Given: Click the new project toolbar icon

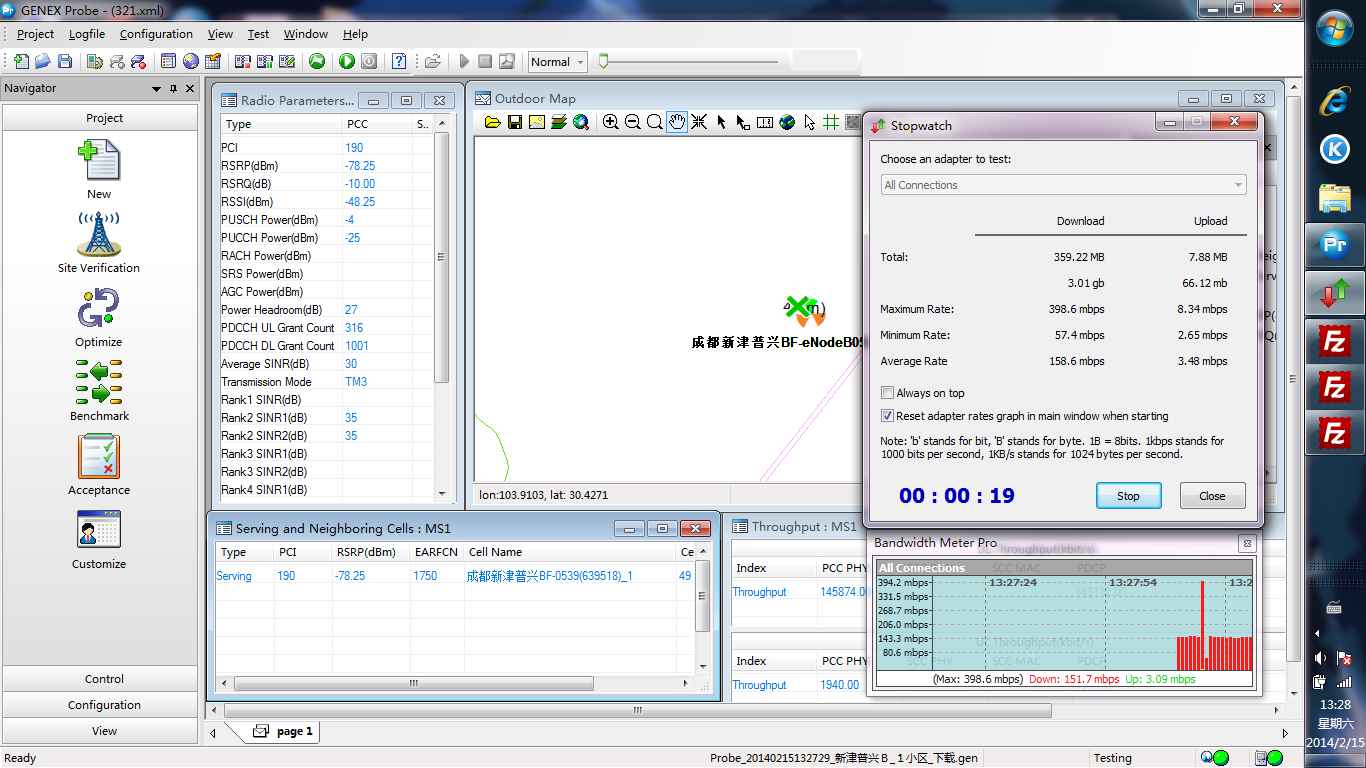Looking at the screenshot, I should (21, 62).
